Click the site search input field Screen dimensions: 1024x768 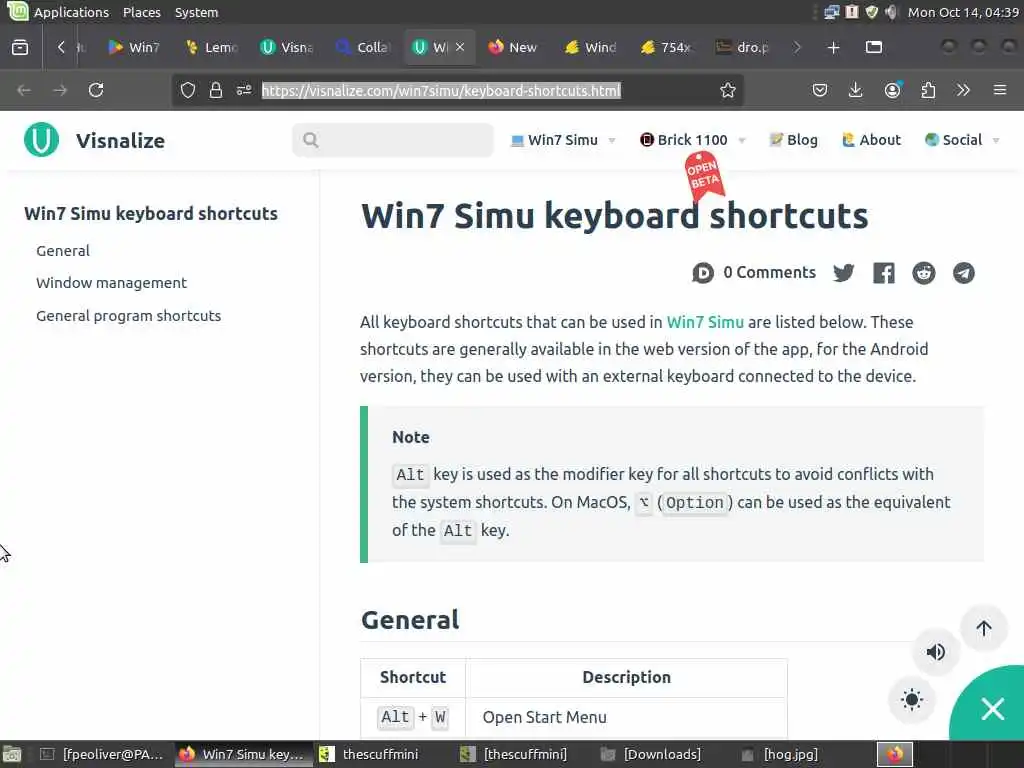point(392,140)
